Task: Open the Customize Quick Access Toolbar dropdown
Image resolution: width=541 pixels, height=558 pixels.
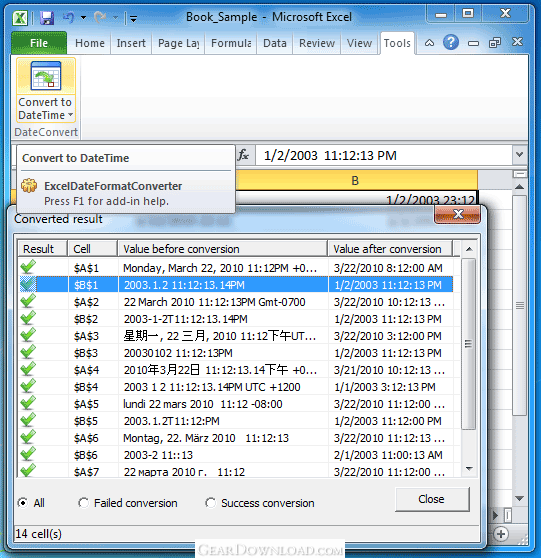Action: coord(133,18)
